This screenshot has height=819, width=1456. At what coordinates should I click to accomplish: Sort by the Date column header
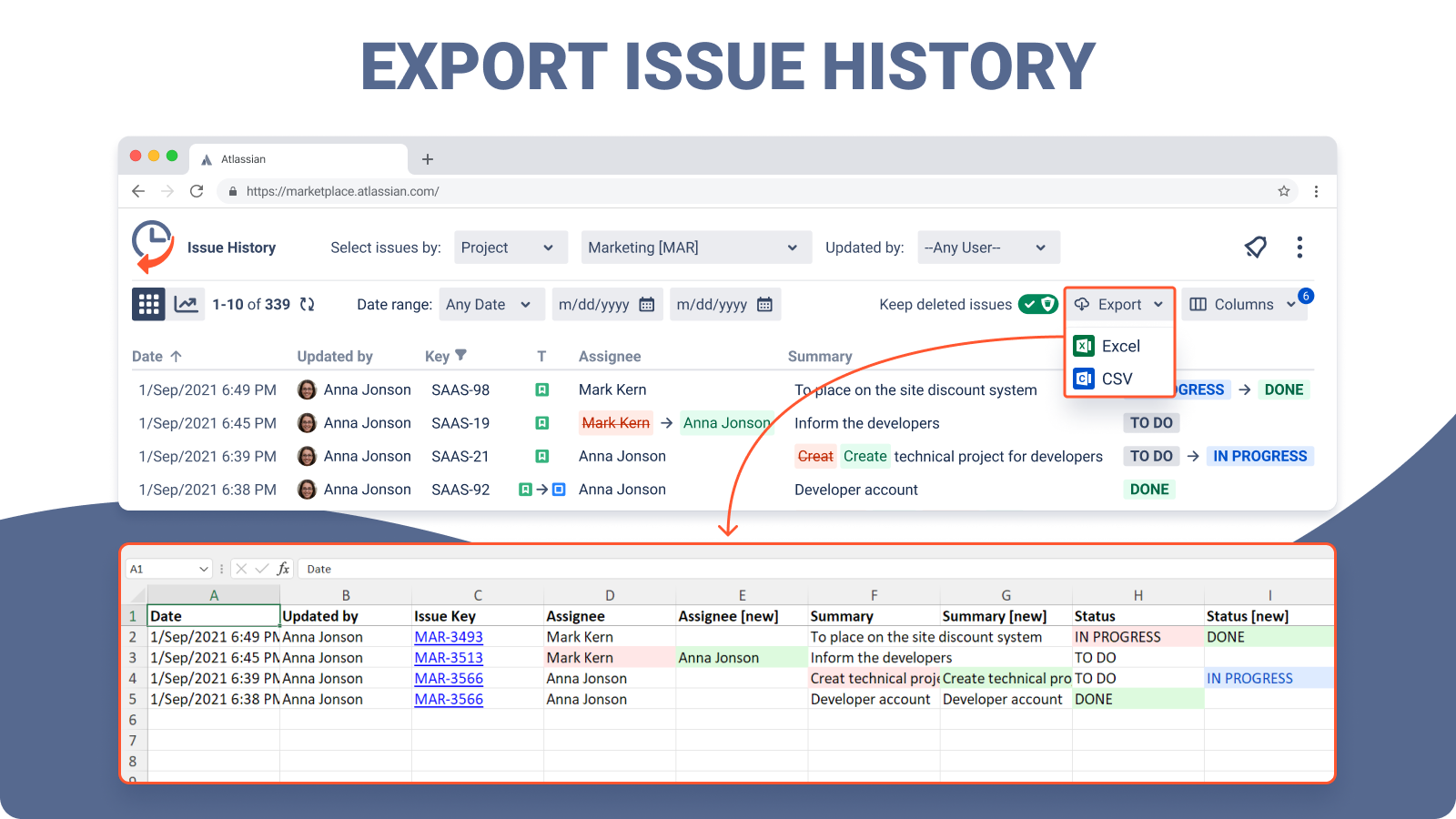(157, 357)
